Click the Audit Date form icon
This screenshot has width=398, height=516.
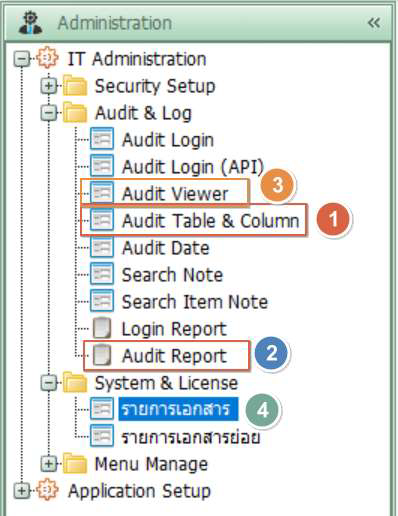(102, 246)
